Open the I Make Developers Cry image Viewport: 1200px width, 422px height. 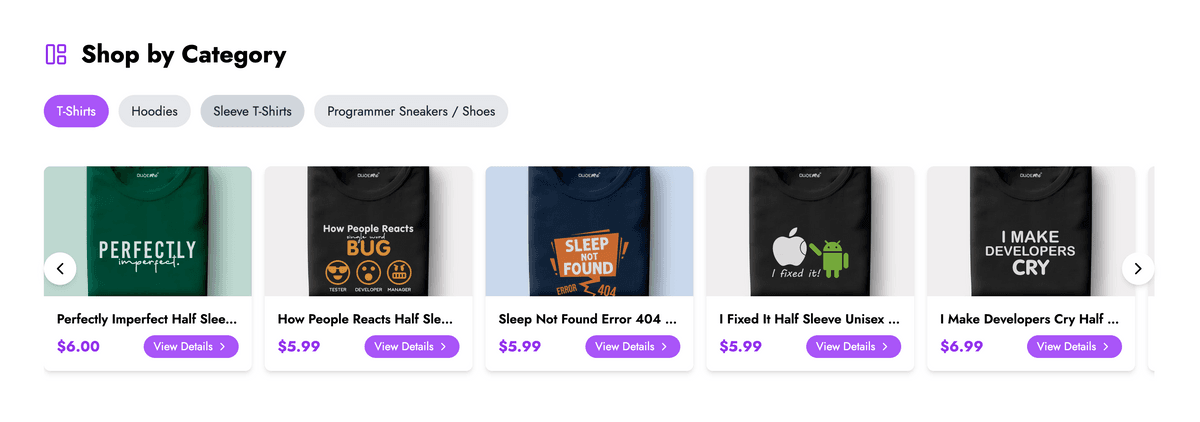[1031, 231]
